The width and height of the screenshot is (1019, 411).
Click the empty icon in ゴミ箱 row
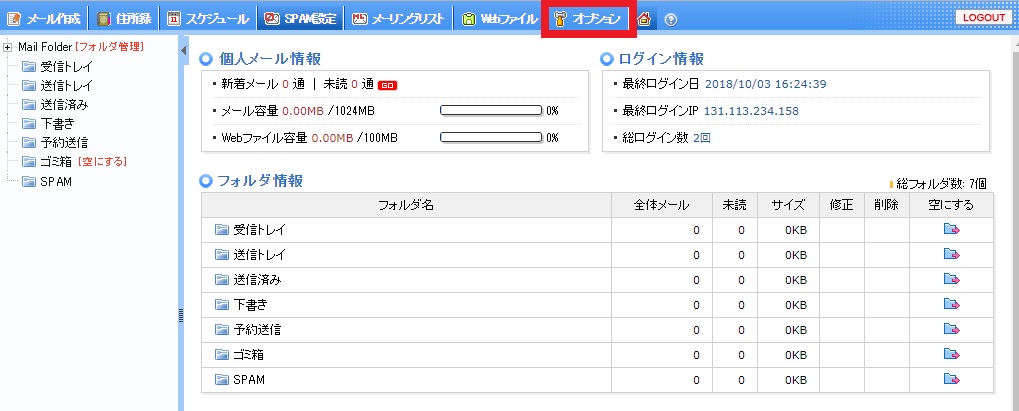click(951, 355)
